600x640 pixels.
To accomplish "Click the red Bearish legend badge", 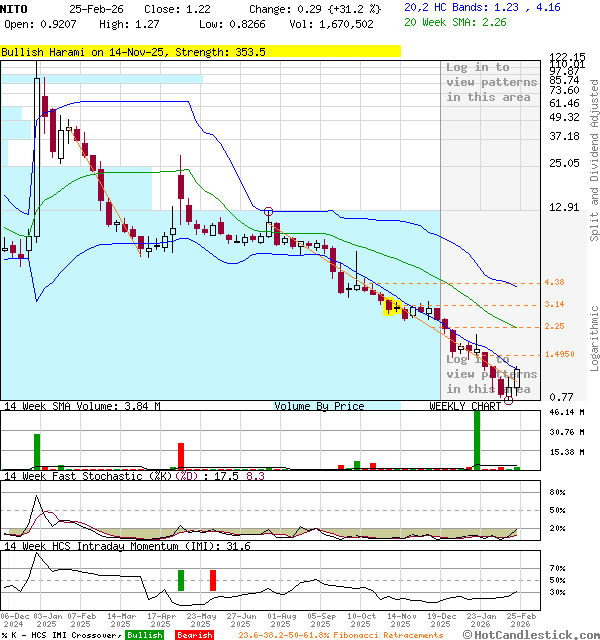I will [x=192, y=635].
